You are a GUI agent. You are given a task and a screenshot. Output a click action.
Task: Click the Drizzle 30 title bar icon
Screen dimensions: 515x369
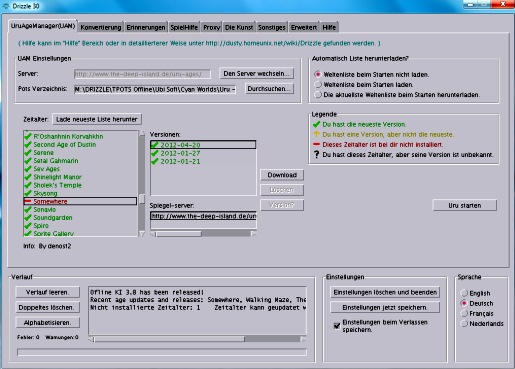(5, 6)
